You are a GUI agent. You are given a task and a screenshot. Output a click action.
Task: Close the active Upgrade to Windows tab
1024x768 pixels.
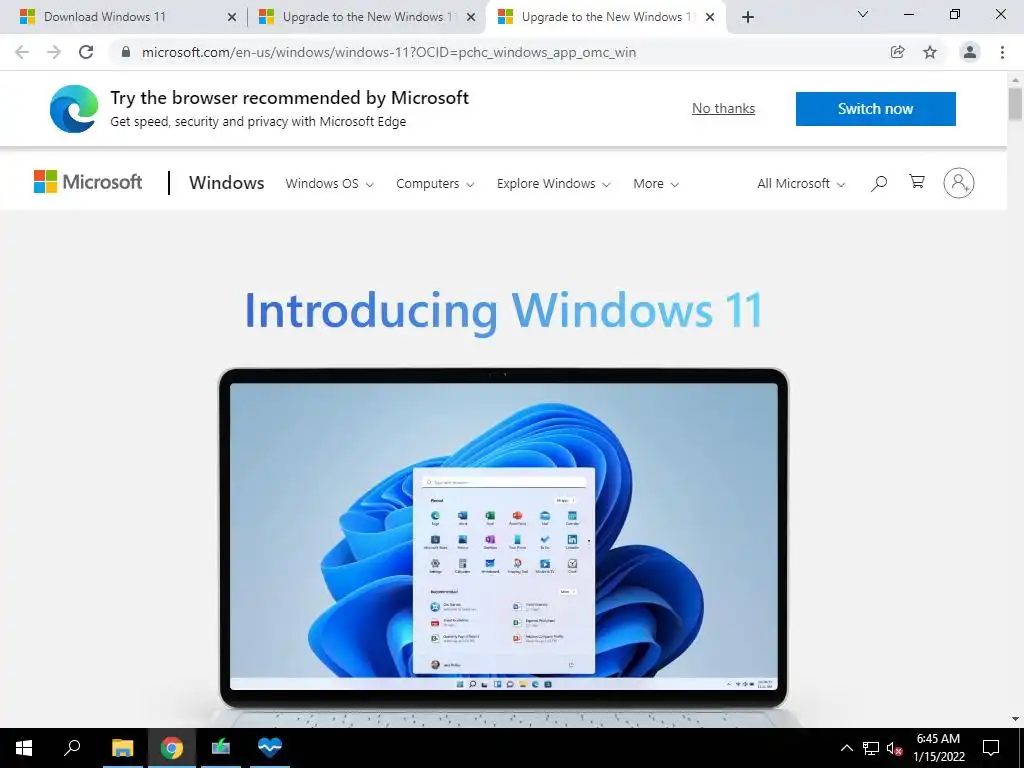[711, 18]
